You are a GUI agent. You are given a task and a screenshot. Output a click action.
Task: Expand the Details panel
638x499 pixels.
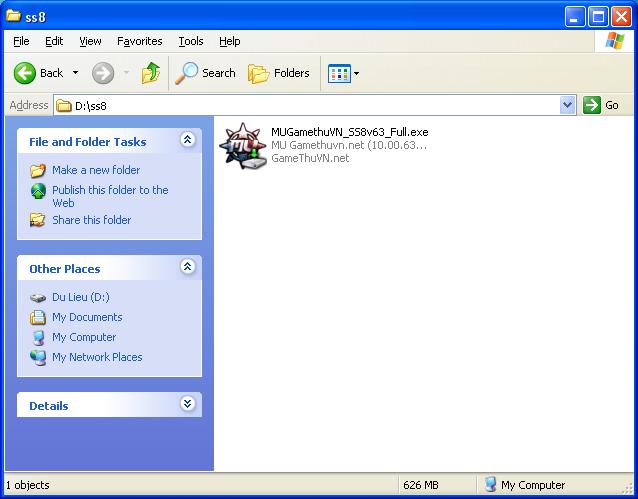[x=188, y=404]
